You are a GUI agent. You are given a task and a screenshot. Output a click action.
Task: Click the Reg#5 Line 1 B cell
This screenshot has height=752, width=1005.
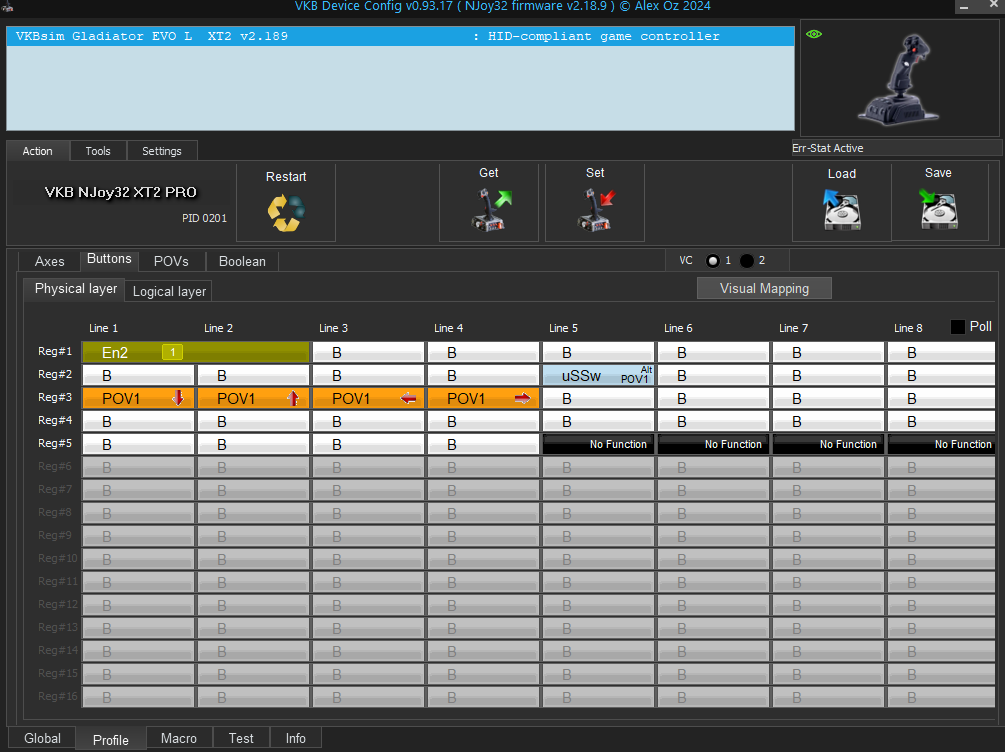138,444
